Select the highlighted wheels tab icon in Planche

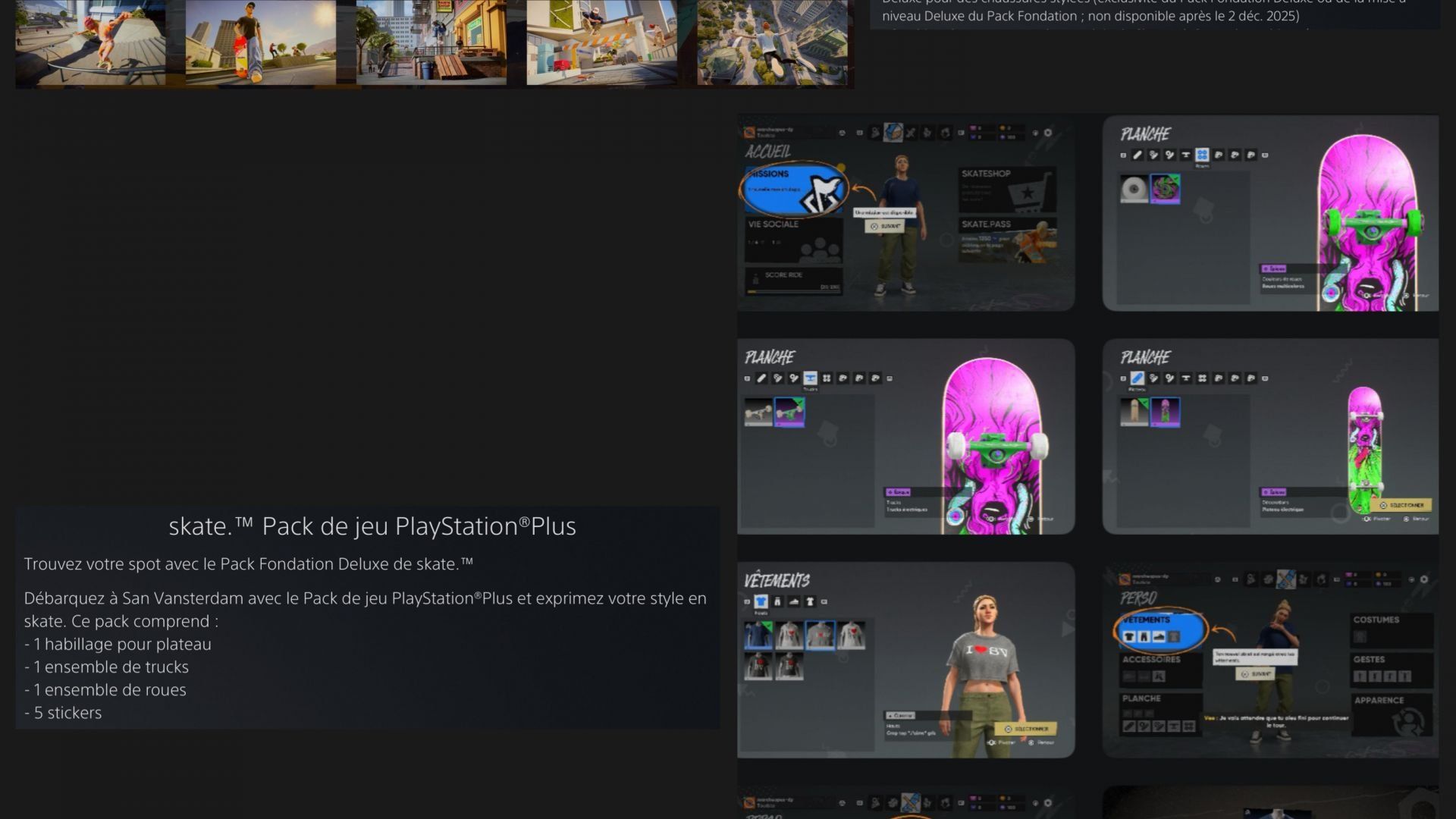tap(1202, 155)
